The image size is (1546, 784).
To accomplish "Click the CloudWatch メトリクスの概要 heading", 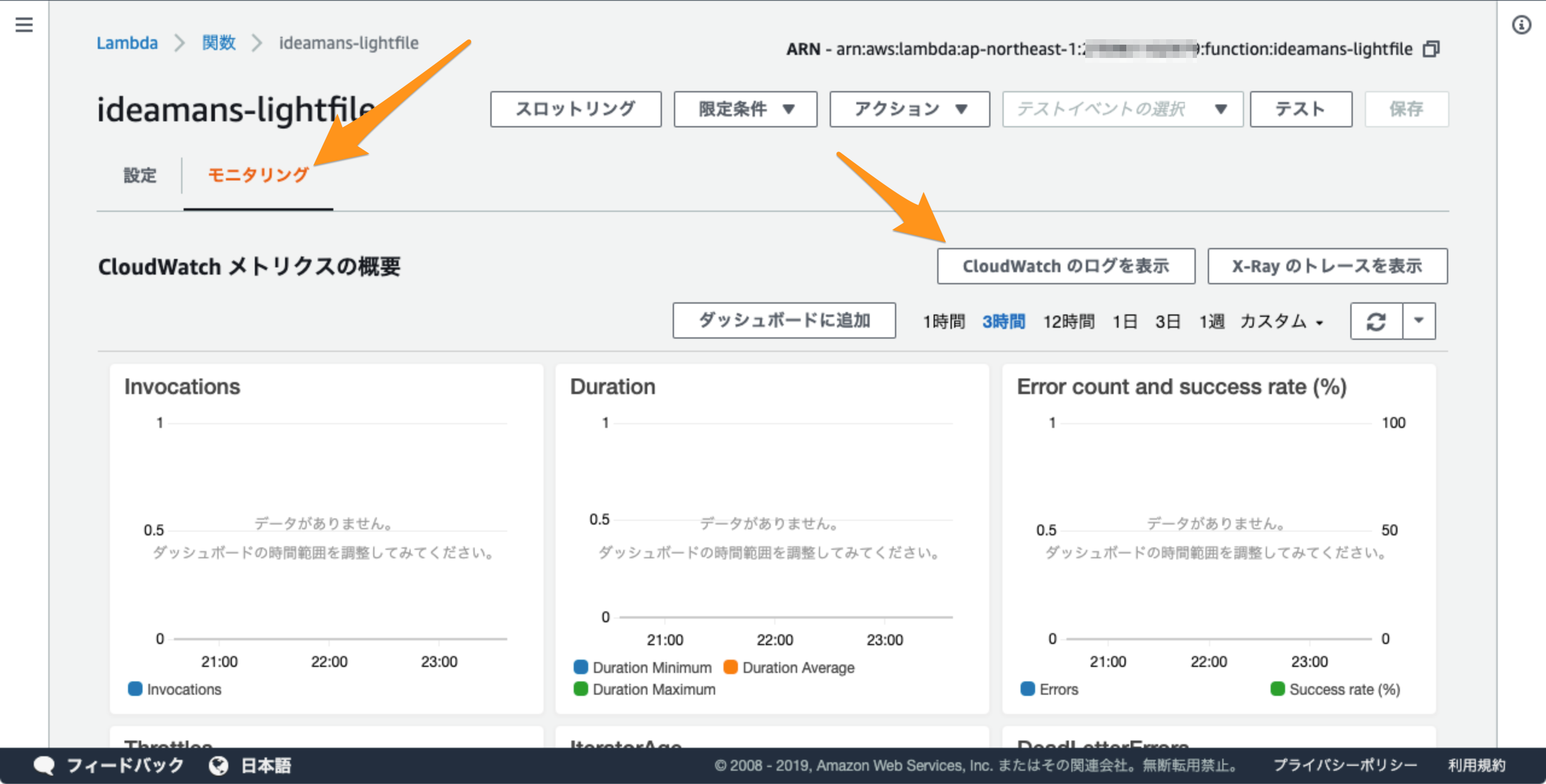I will 249,266.
